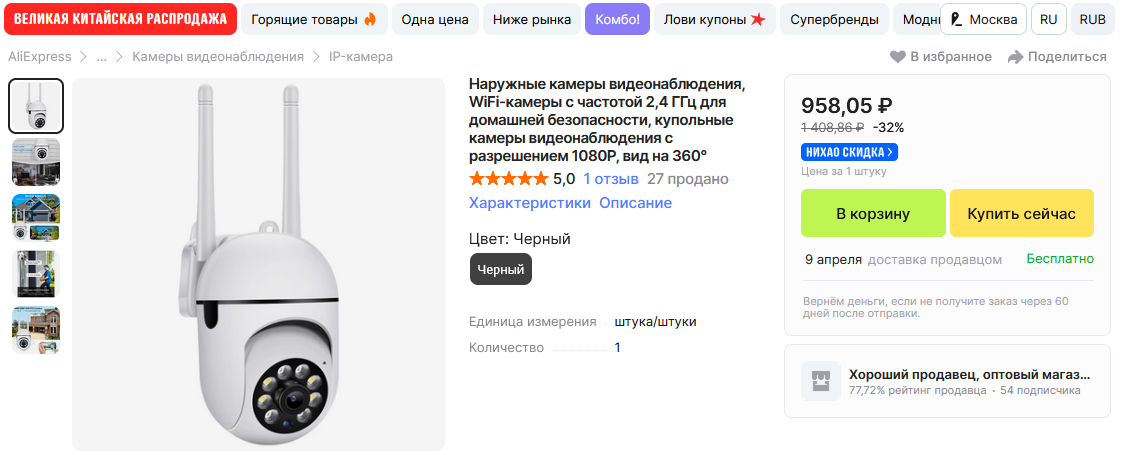The width and height of the screenshot is (1124, 455).
Task: Open the Характеристики link
Action: 530,203
